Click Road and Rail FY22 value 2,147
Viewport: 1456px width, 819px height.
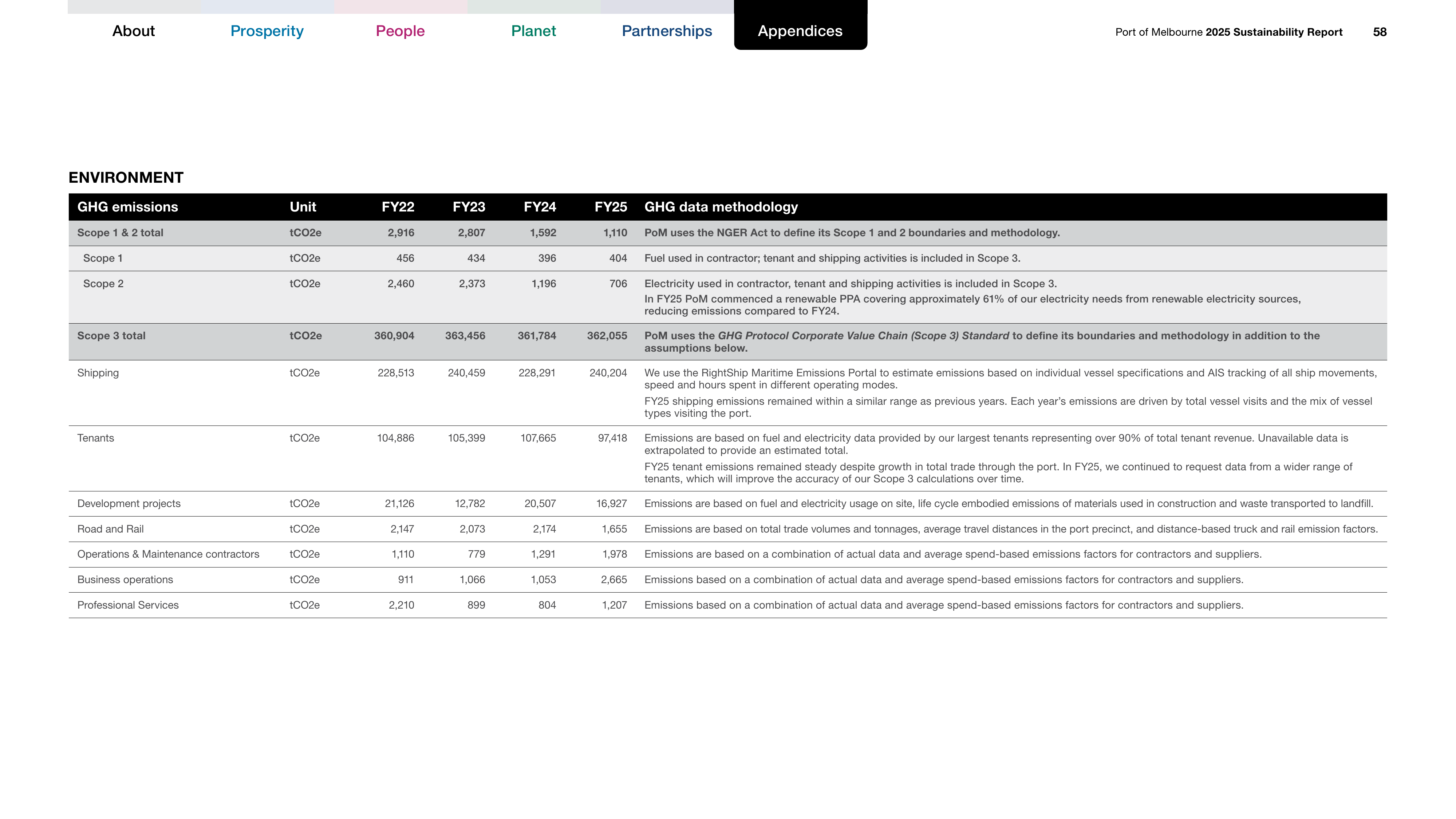[402, 529]
